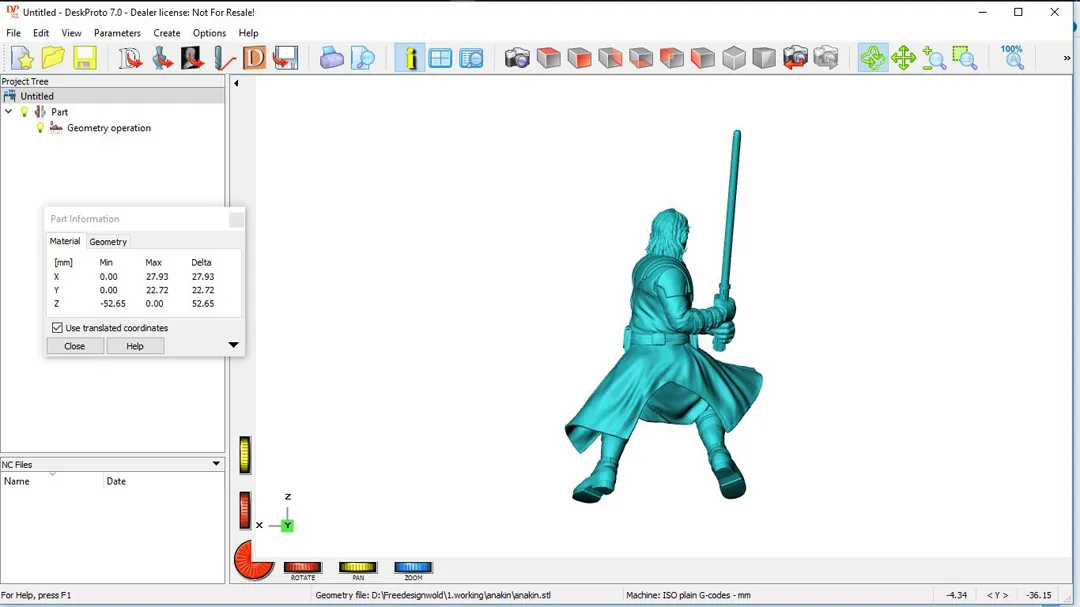Image resolution: width=1080 pixels, height=607 pixels.
Task: Toggle Geometry operation visibility light bulb
Action: [x=40, y=128]
